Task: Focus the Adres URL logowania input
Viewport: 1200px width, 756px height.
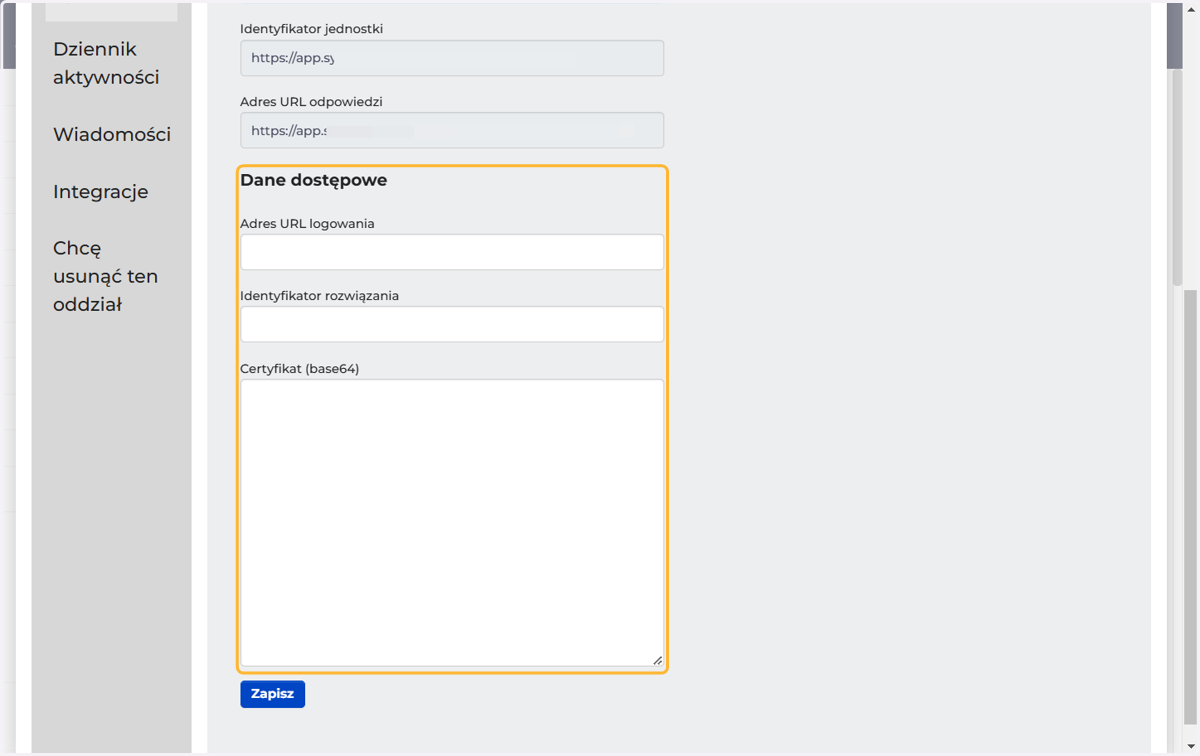Action: (452, 252)
